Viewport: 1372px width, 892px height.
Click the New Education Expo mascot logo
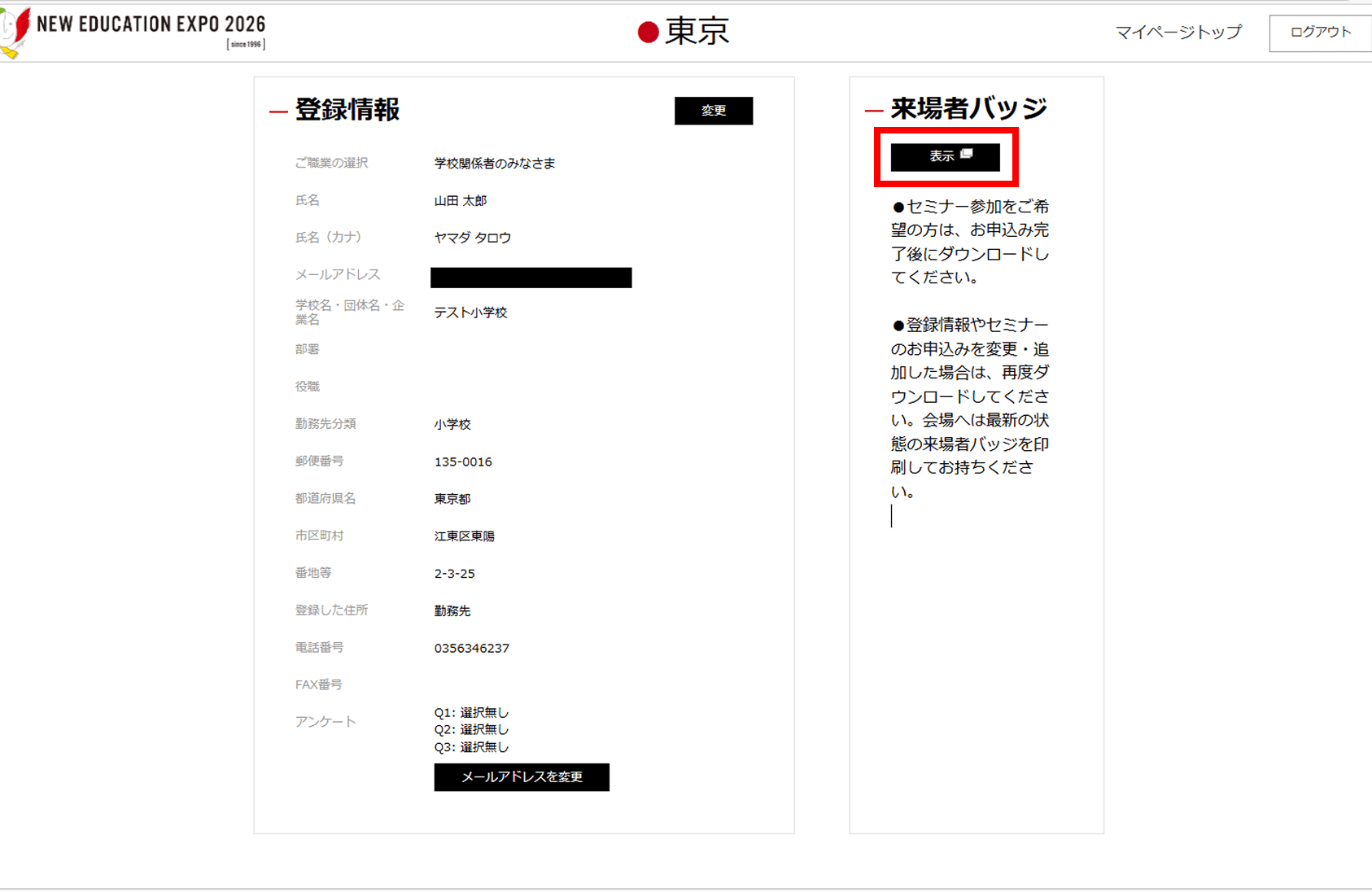click(15, 31)
